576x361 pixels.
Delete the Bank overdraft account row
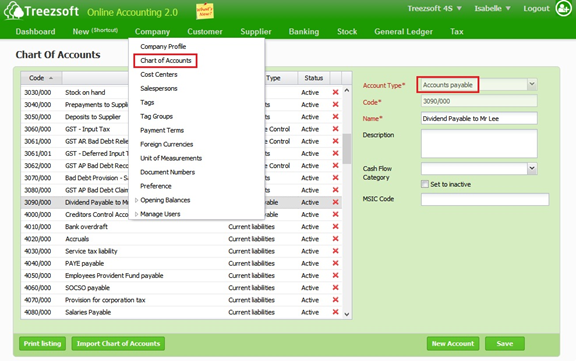[335, 227]
